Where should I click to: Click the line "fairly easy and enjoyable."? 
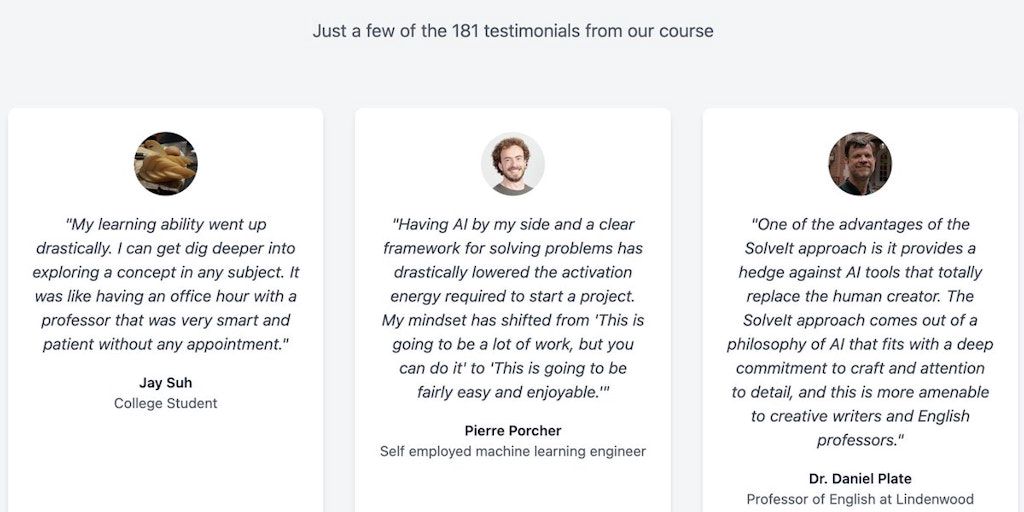point(513,393)
